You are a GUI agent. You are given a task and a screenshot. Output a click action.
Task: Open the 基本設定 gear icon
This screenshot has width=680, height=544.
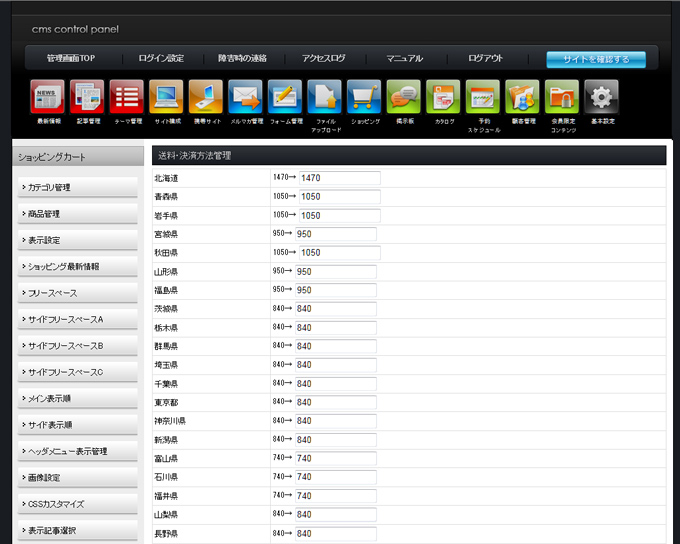point(602,98)
